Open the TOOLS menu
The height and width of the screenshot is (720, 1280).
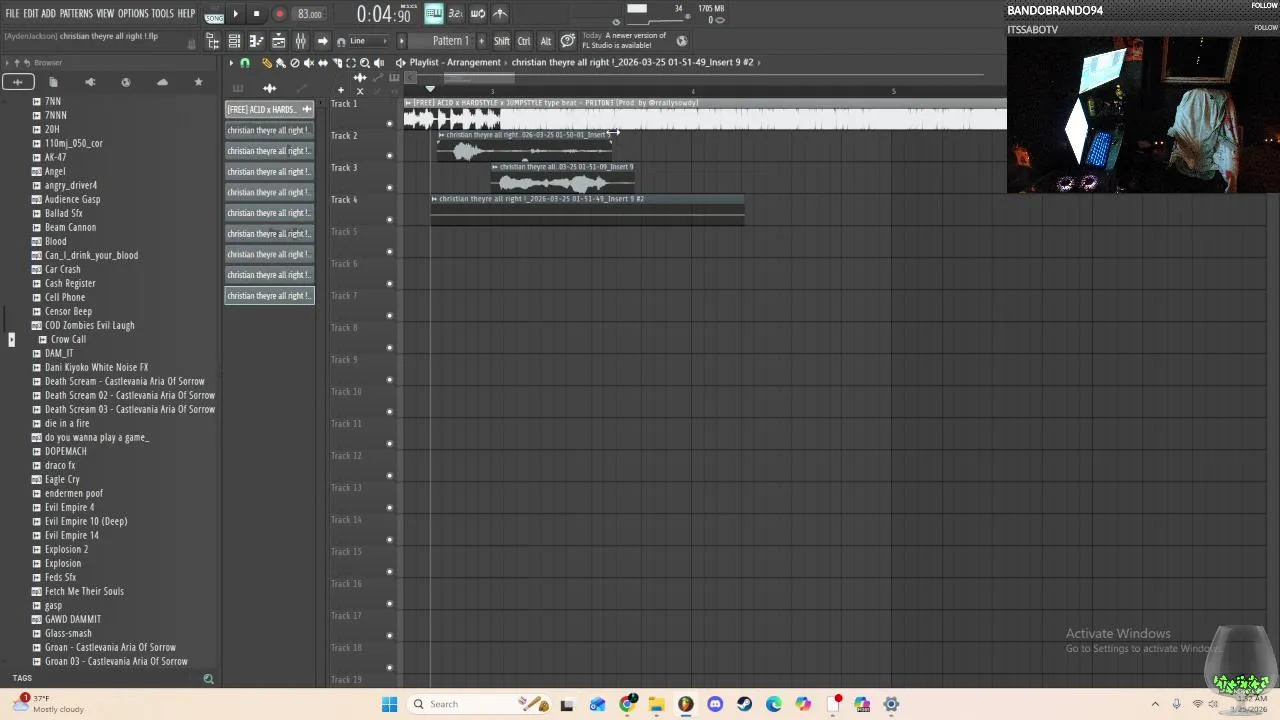(x=162, y=14)
